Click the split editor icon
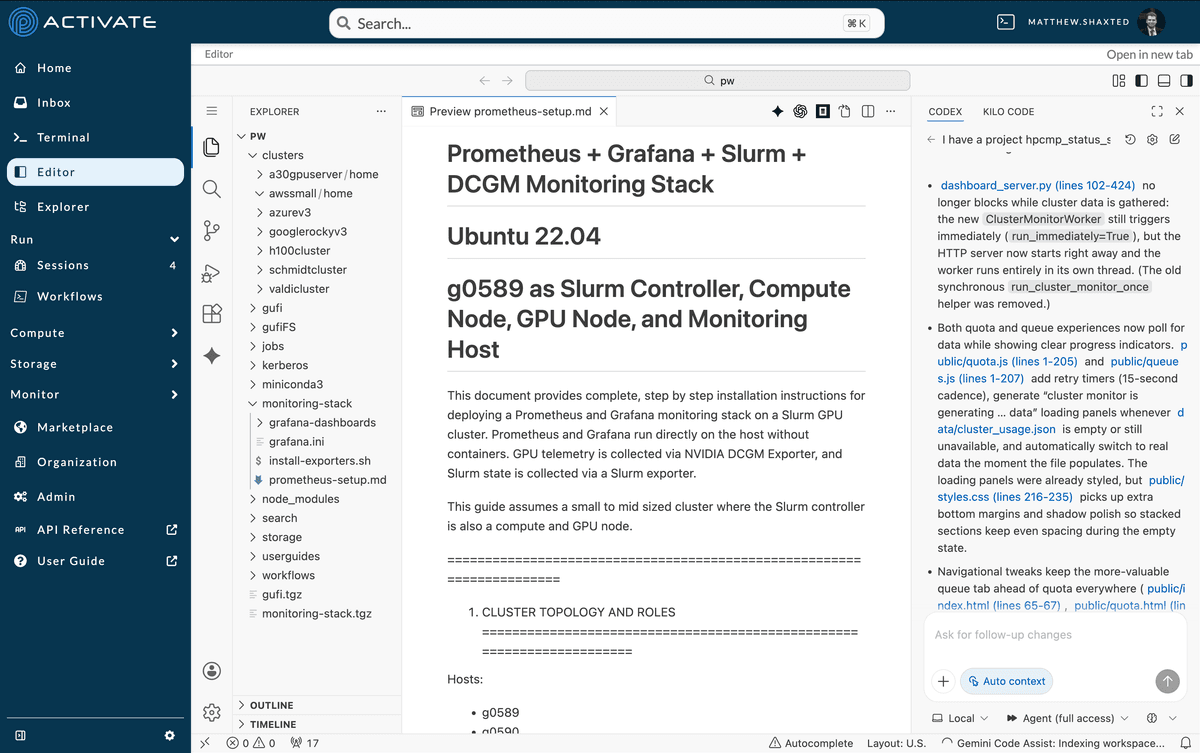Viewport: 1200px width, 753px height. (x=868, y=112)
